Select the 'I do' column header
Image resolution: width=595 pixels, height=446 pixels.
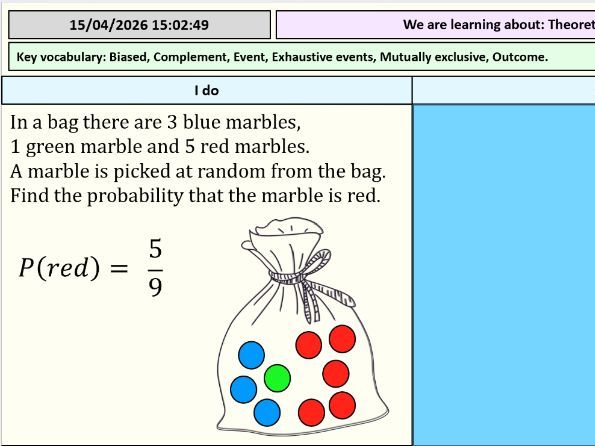(x=206, y=90)
